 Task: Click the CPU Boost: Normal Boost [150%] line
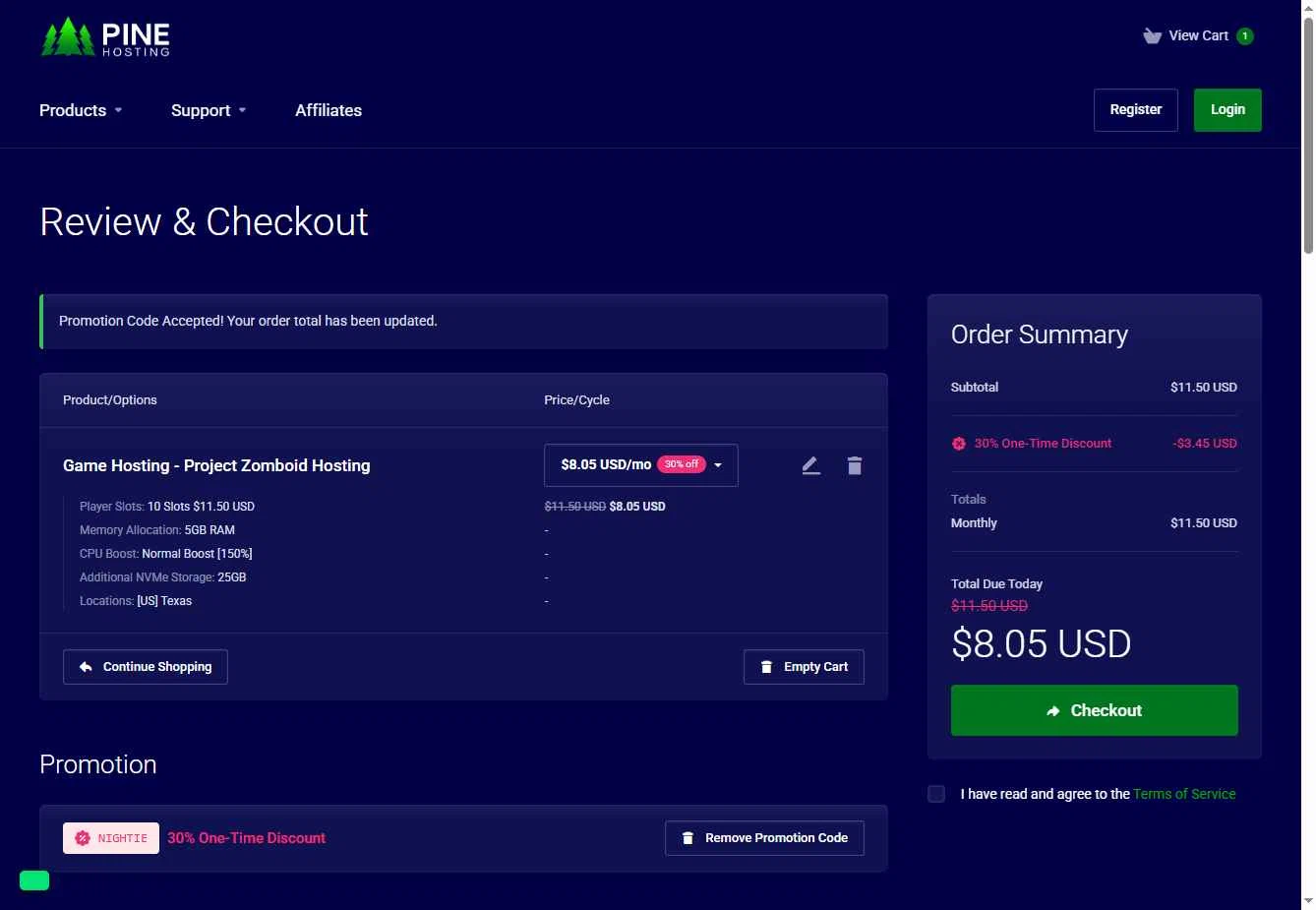[x=166, y=554]
